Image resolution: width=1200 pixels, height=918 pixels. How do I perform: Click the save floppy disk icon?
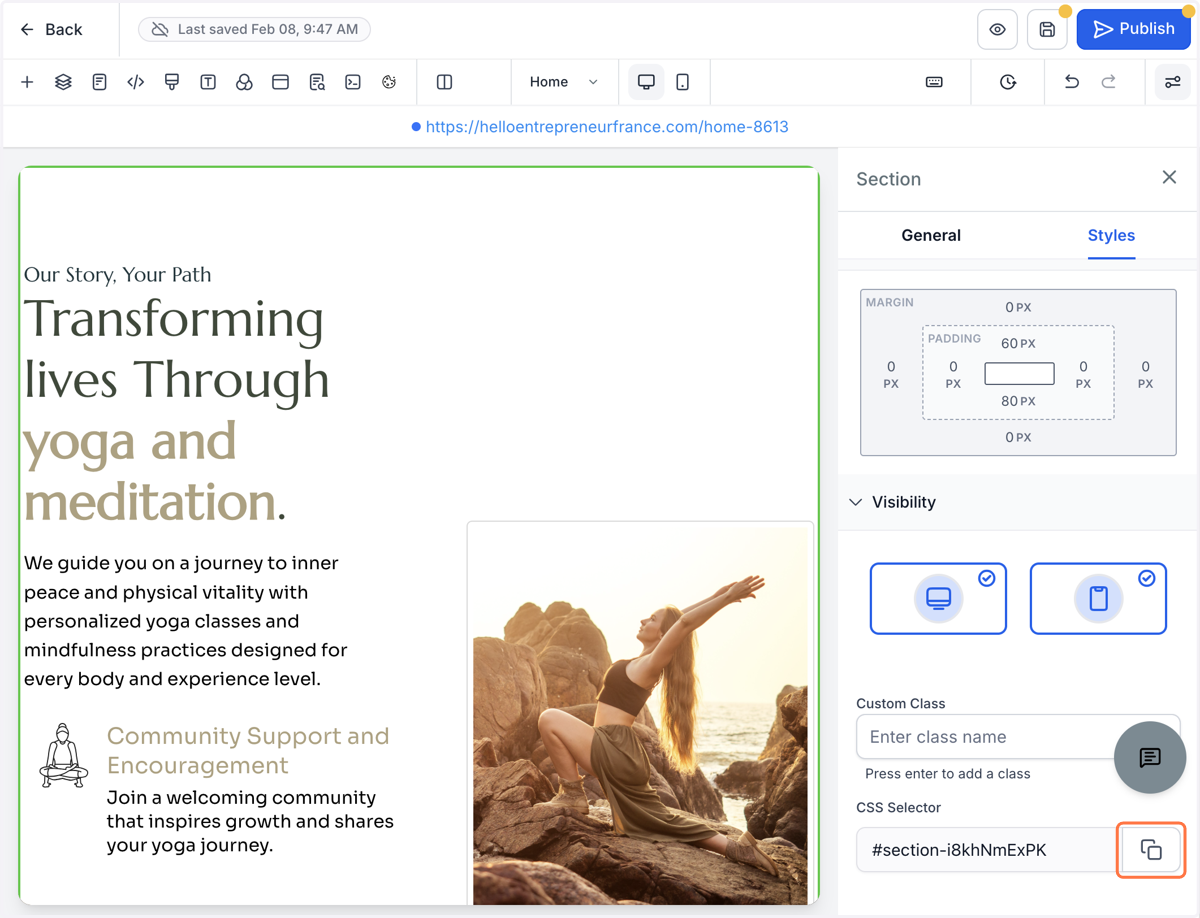point(1047,30)
